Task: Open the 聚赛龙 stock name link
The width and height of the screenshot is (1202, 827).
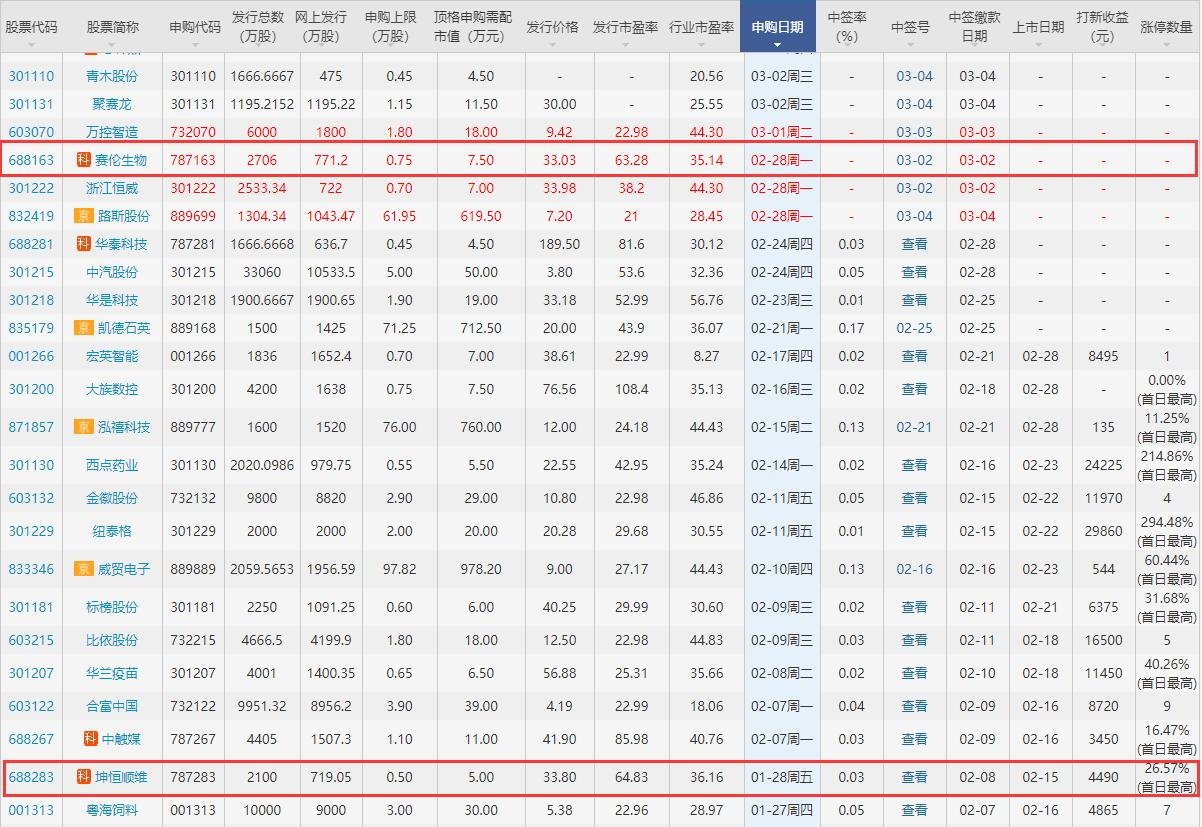Action: pos(112,104)
